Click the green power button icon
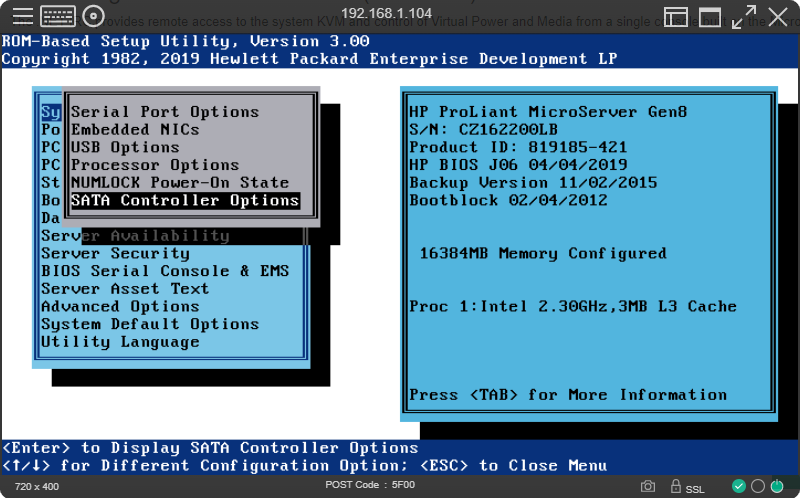This screenshot has width=800, height=498. click(777, 486)
